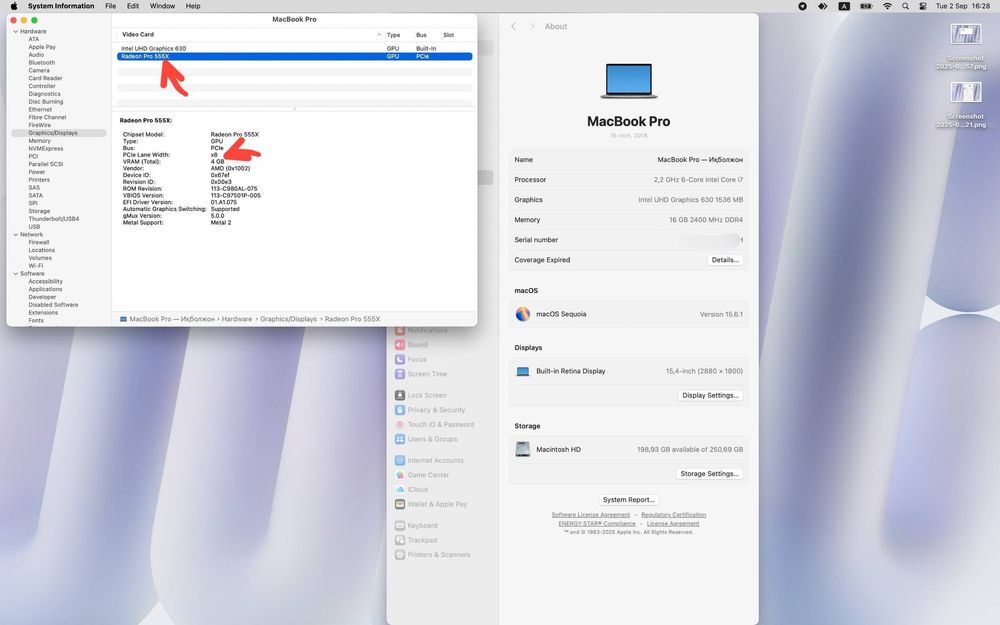Open Software License Agreement link
The image size is (1000, 625).
click(x=591, y=515)
